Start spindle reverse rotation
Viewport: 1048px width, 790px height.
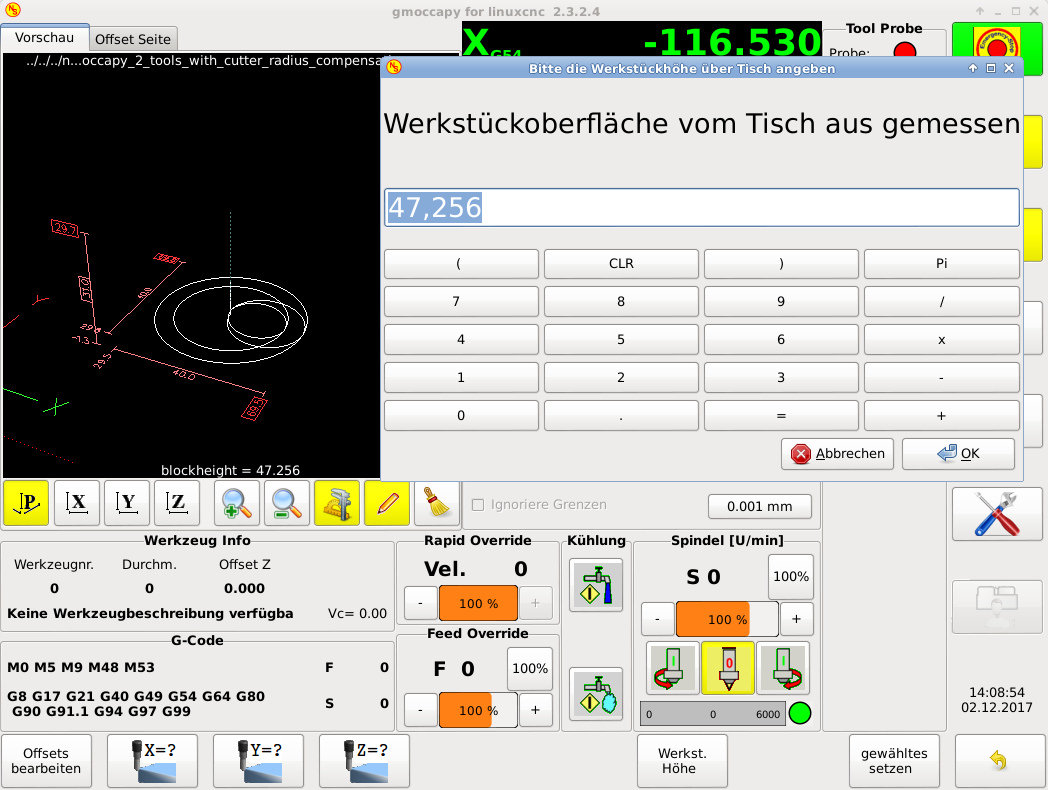click(673, 668)
